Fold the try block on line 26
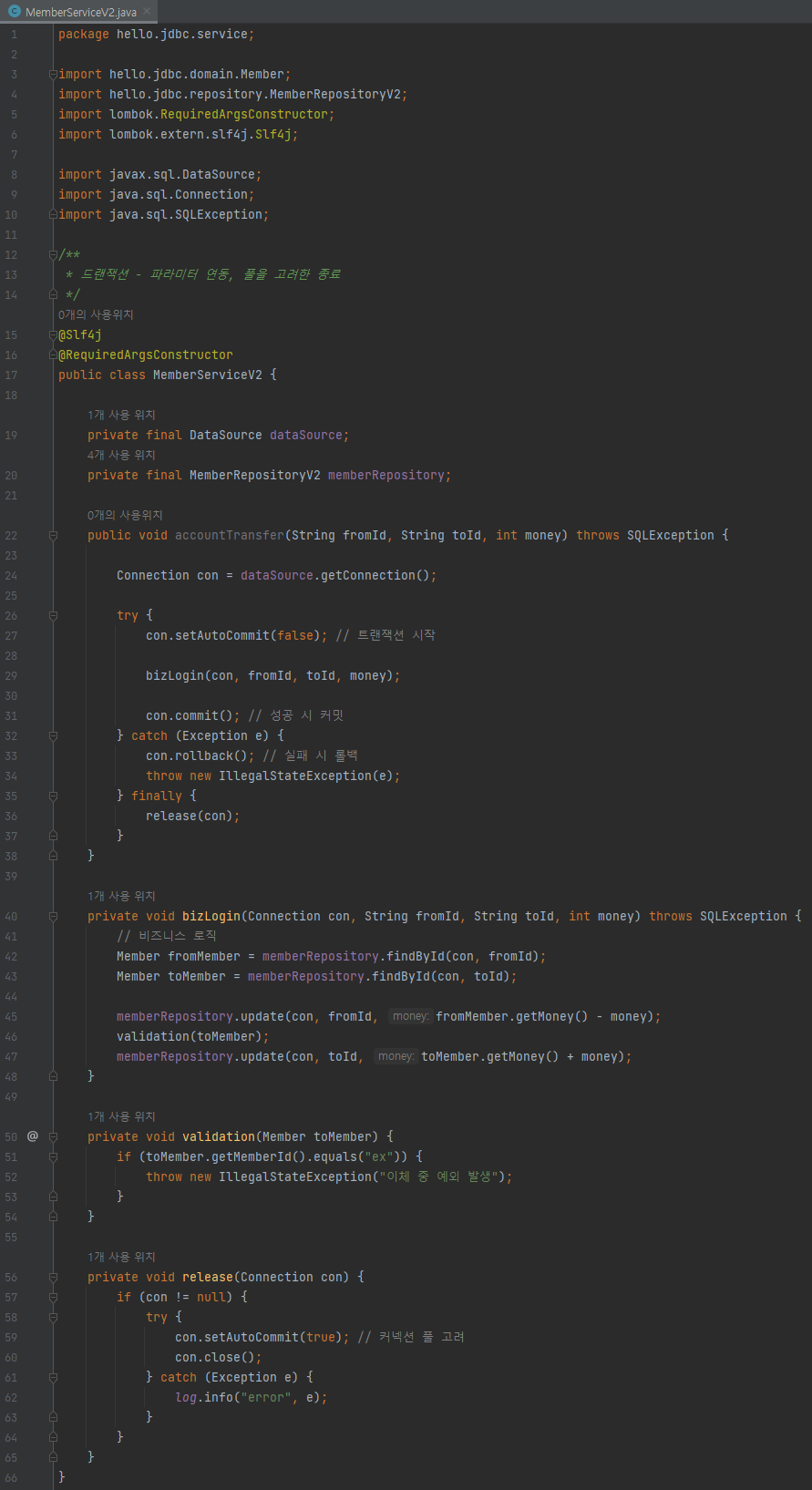This screenshot has width=812, height=1490. click(53, 615)
